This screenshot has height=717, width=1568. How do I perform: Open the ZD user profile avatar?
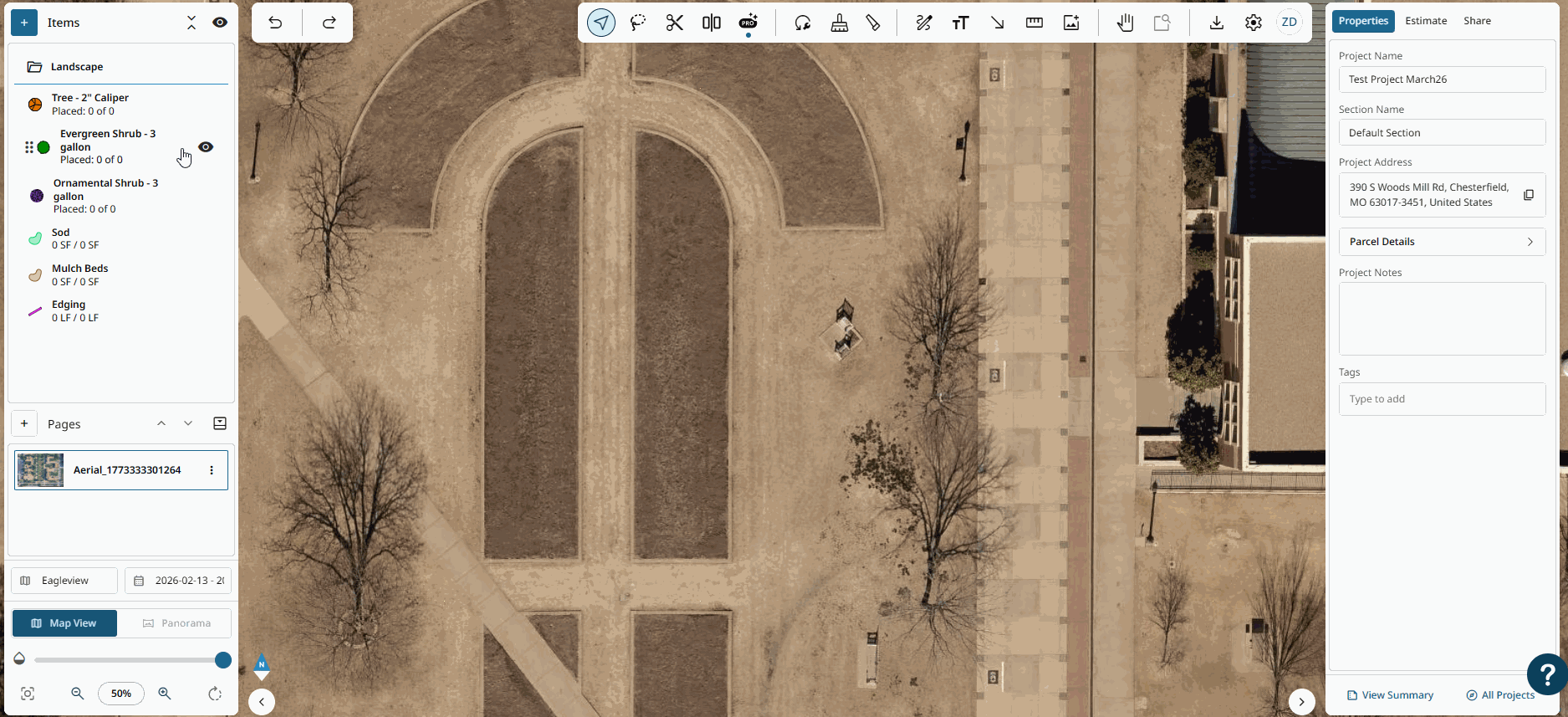coord(1290,23)
